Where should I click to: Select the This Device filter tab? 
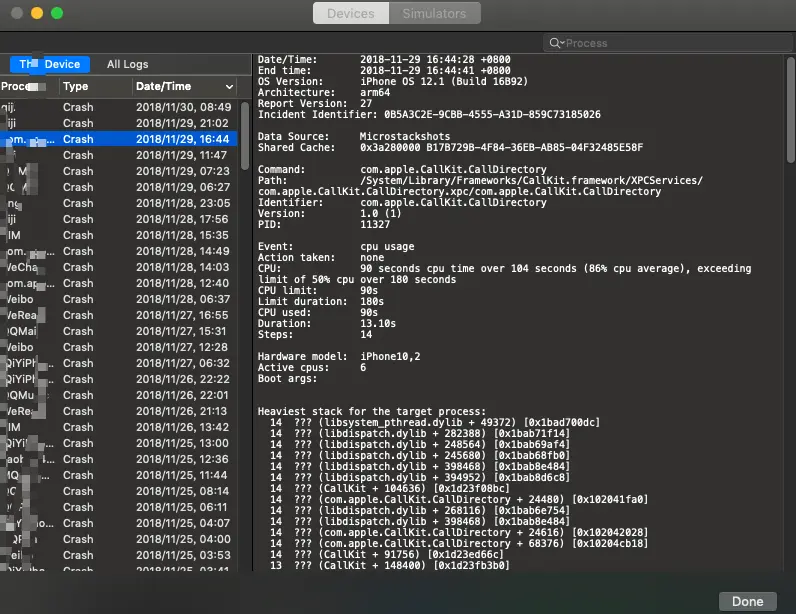pyautogui.click(x=50, y=64)
